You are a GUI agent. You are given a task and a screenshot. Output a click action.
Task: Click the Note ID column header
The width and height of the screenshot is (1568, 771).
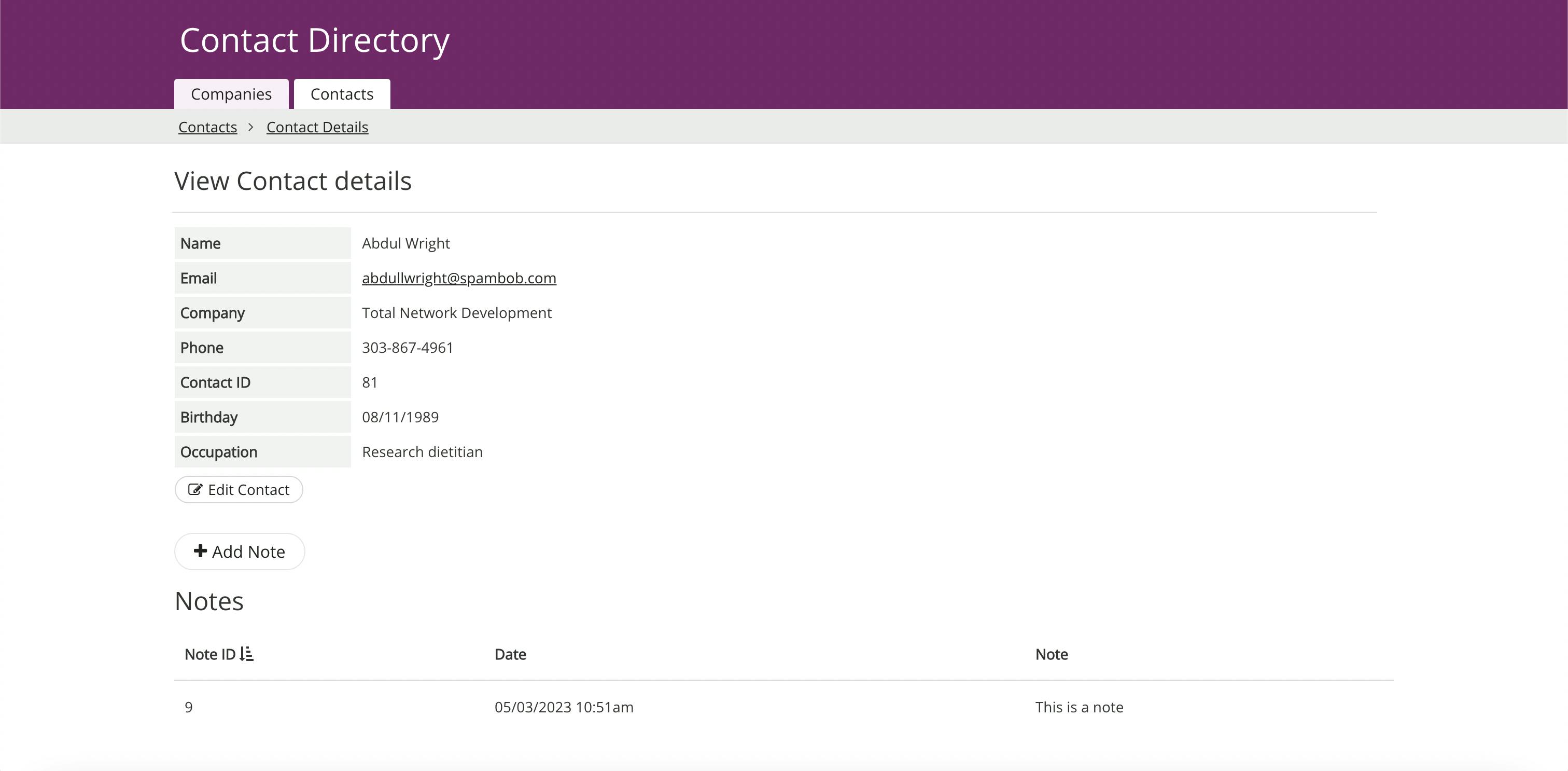click(210, 653)
